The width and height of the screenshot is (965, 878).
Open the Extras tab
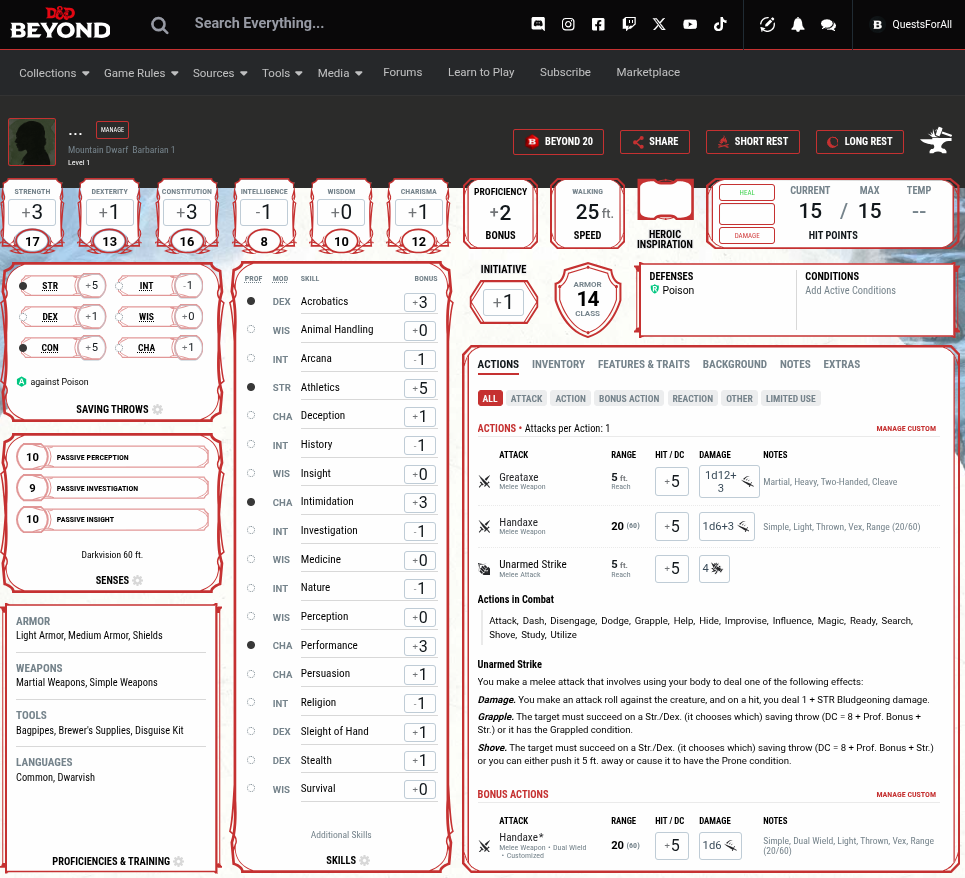pyautogui.click(x=842, y=364)
